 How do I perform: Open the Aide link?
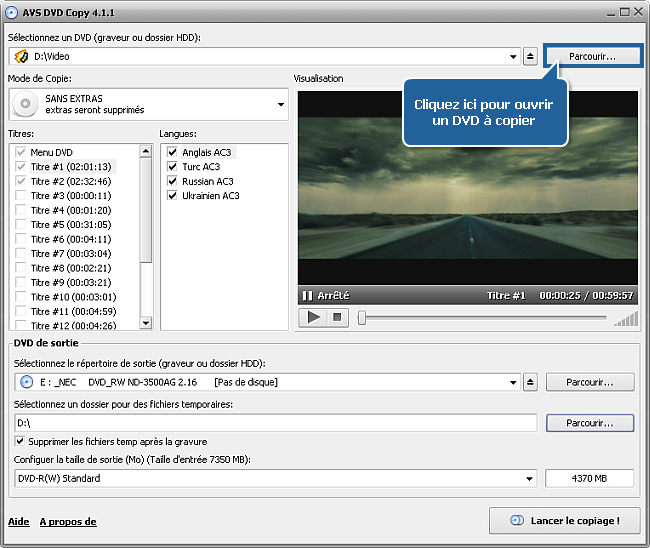pyautogui.click(x=18, y=522)
